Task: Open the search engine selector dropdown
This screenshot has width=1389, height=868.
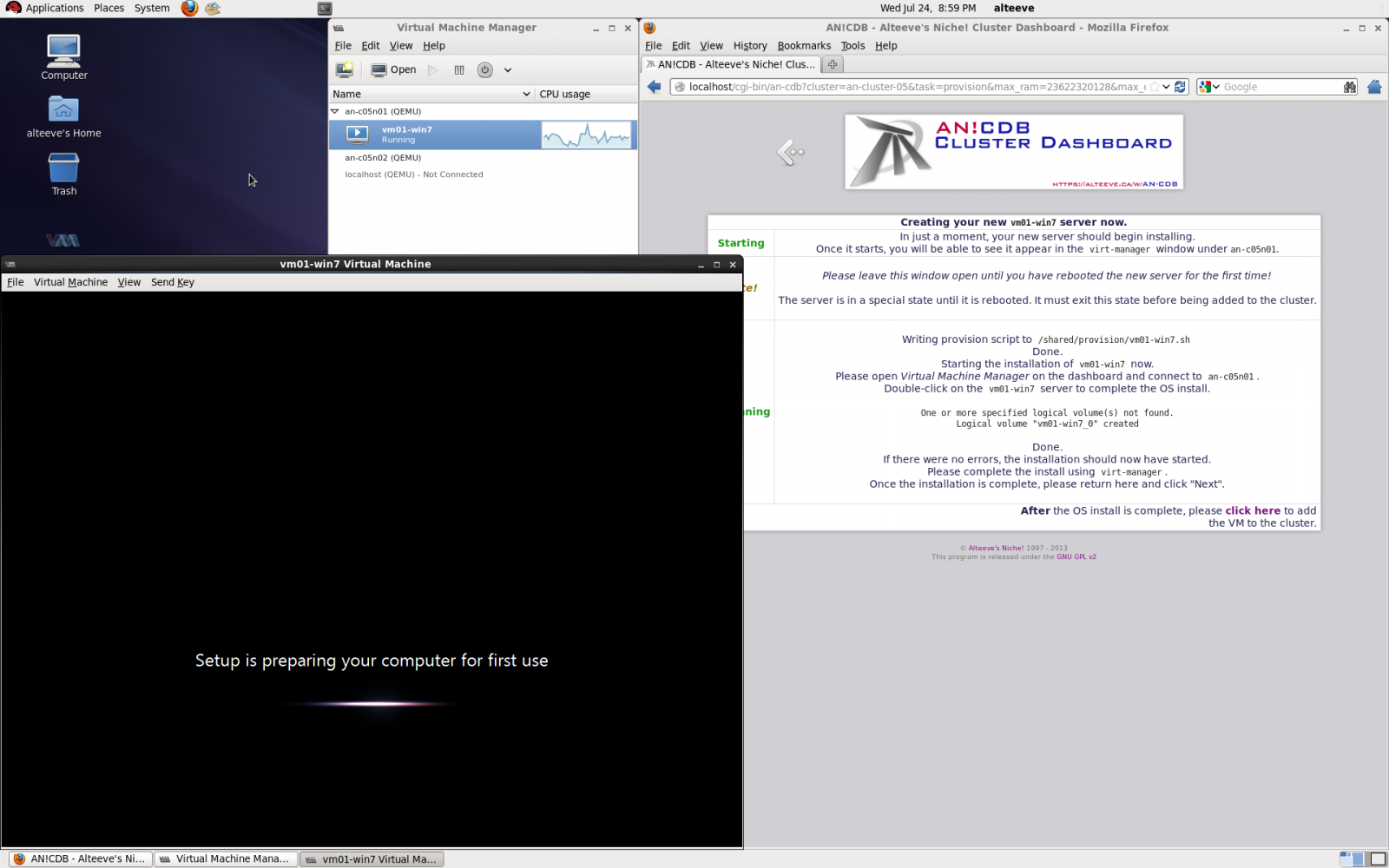Action: click(1209, 87)
